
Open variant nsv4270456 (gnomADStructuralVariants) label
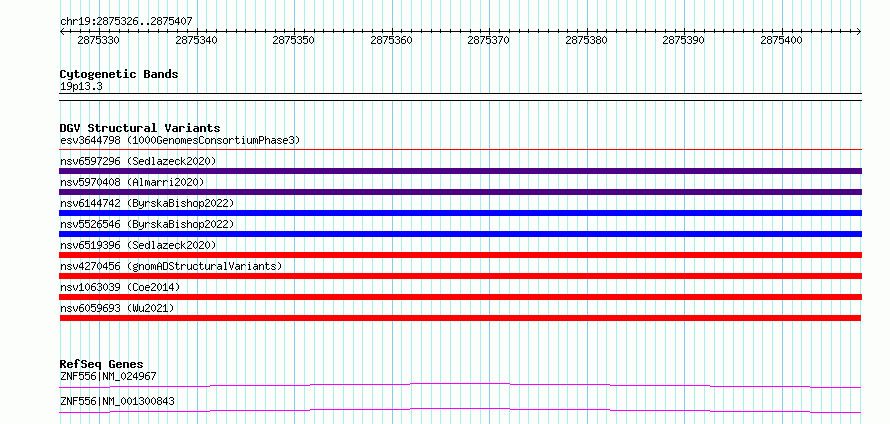coord(171,266)
